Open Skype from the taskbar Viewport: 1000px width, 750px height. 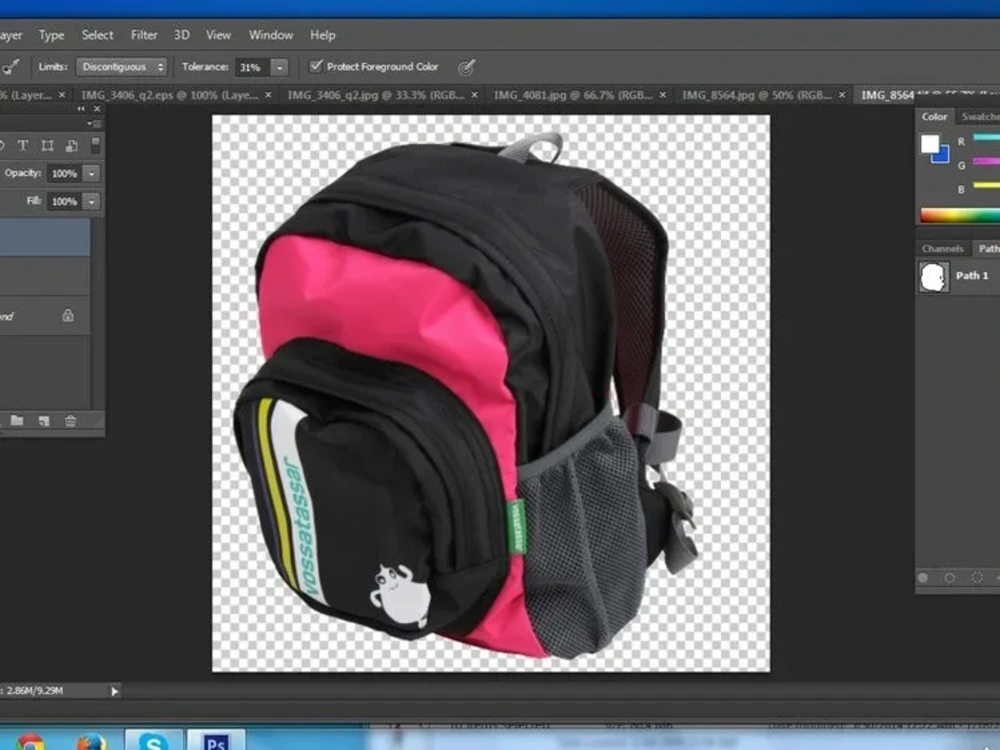pos(153,741)
